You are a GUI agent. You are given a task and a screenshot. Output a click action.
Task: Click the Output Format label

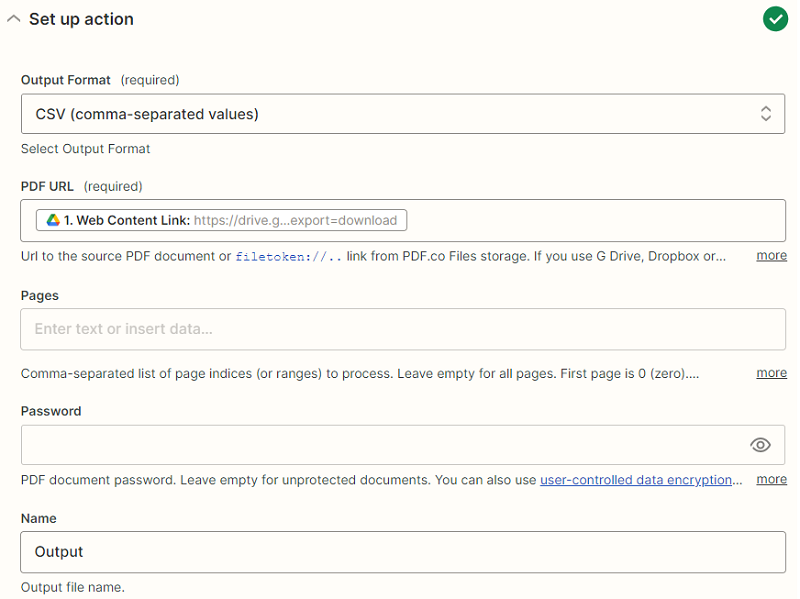click(x=66, y=80)
